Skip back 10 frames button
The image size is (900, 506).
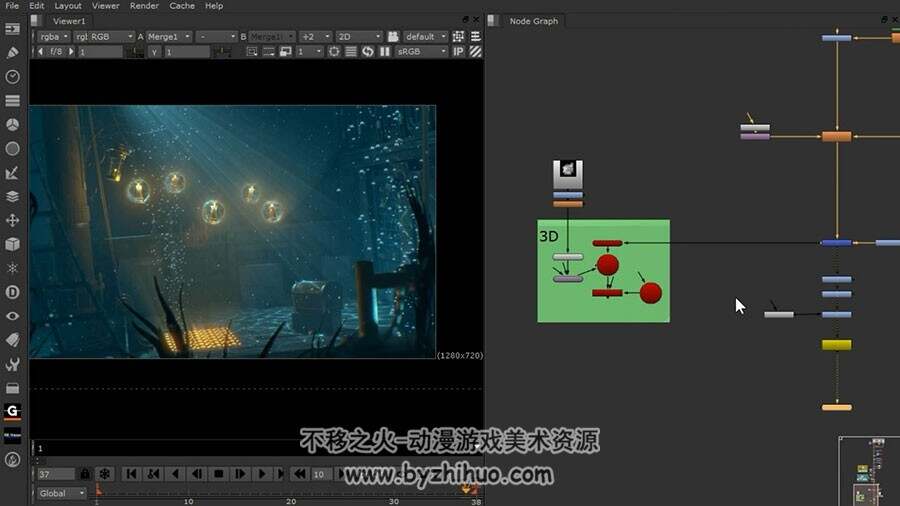click(300, 474)
